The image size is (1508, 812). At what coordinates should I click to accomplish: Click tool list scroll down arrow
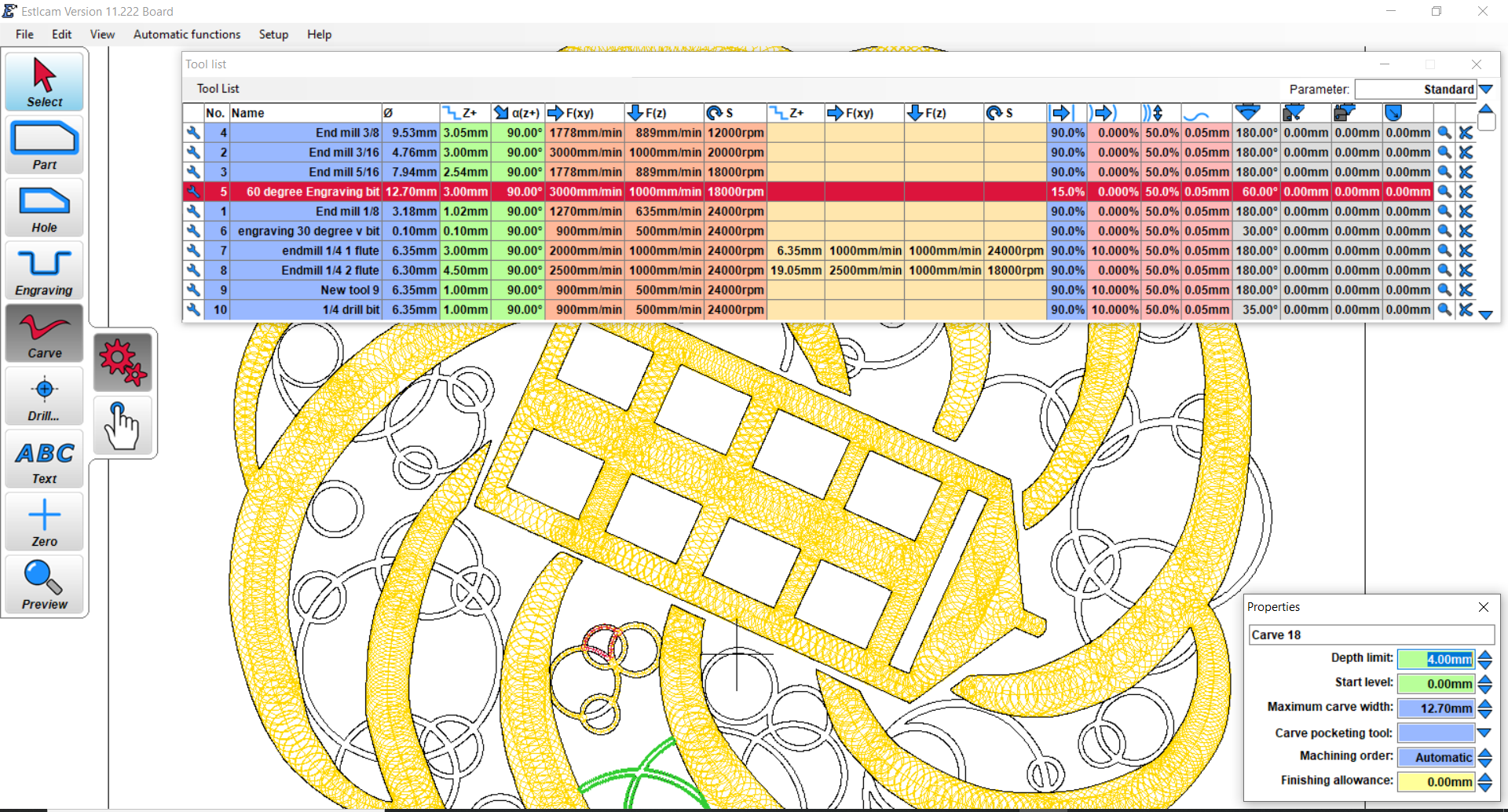1486,314
